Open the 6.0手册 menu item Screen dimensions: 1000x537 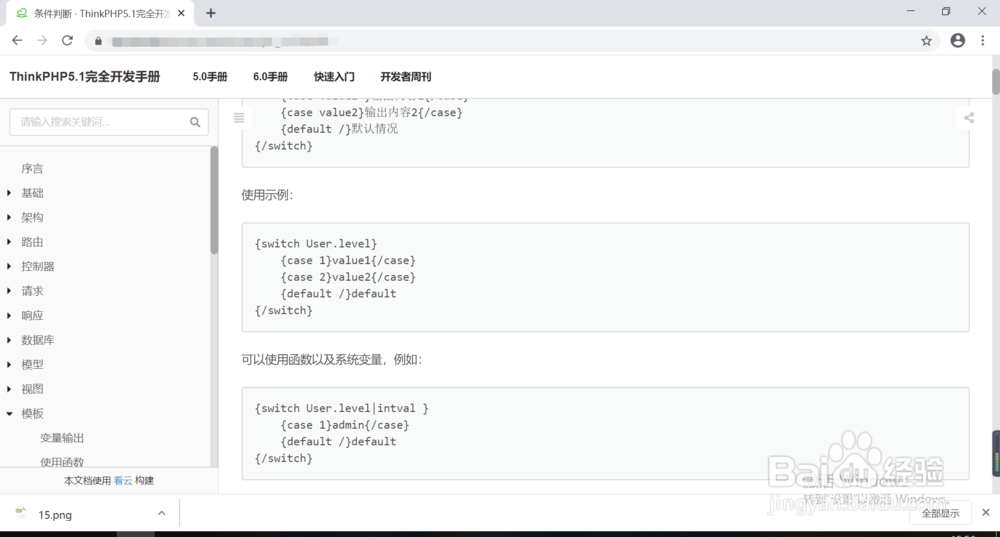pyautogui.click(x=270, y=77)
